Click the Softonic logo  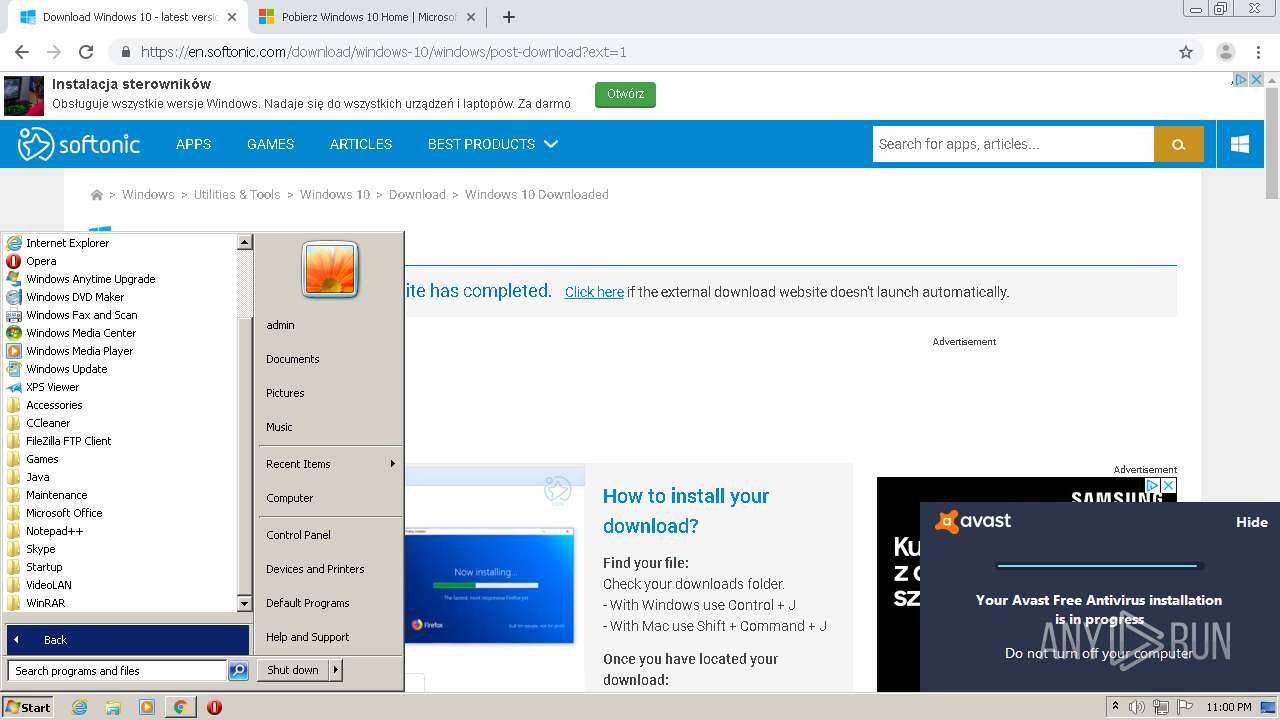tap(79, 144)
